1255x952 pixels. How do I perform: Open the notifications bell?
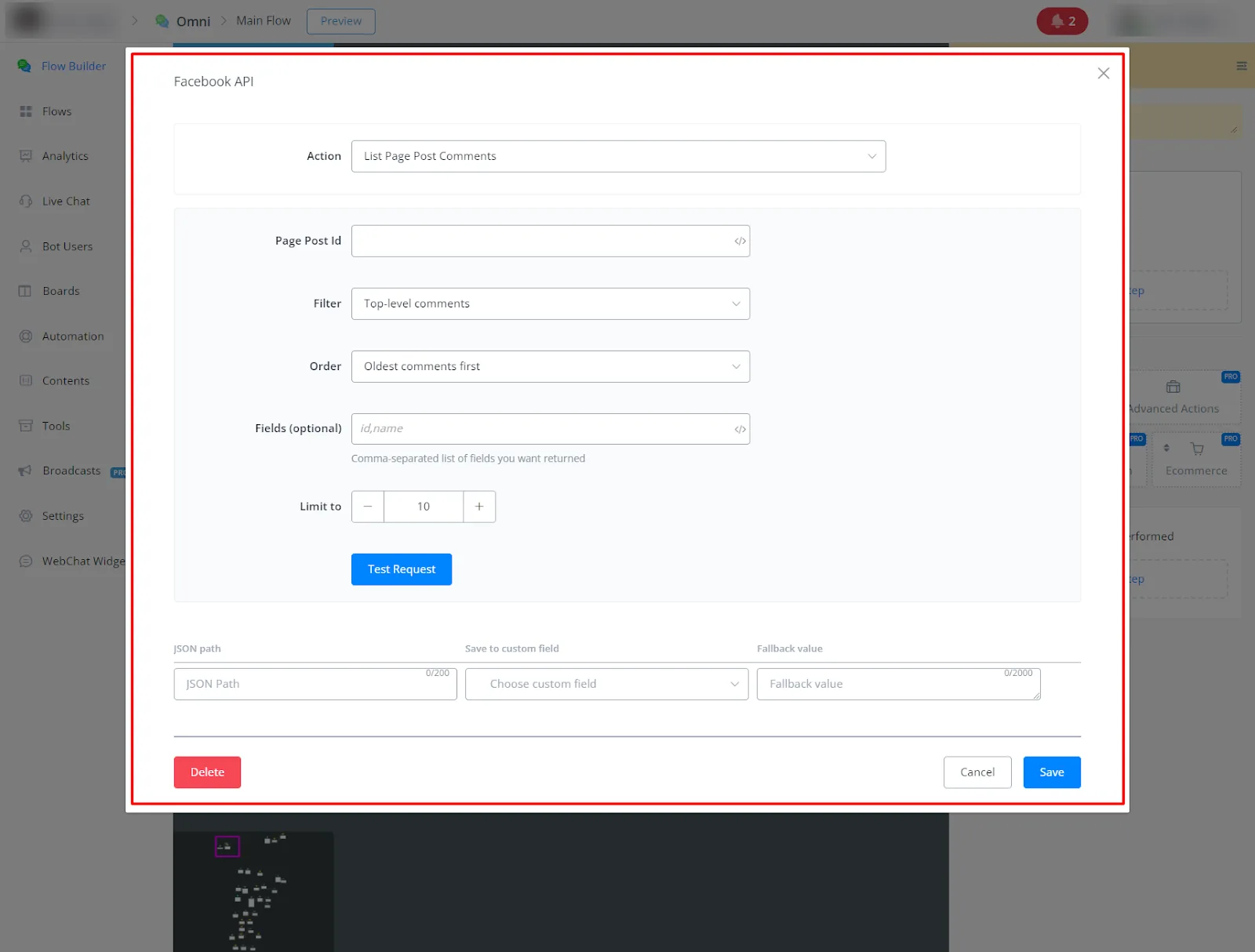[1062, 21]
